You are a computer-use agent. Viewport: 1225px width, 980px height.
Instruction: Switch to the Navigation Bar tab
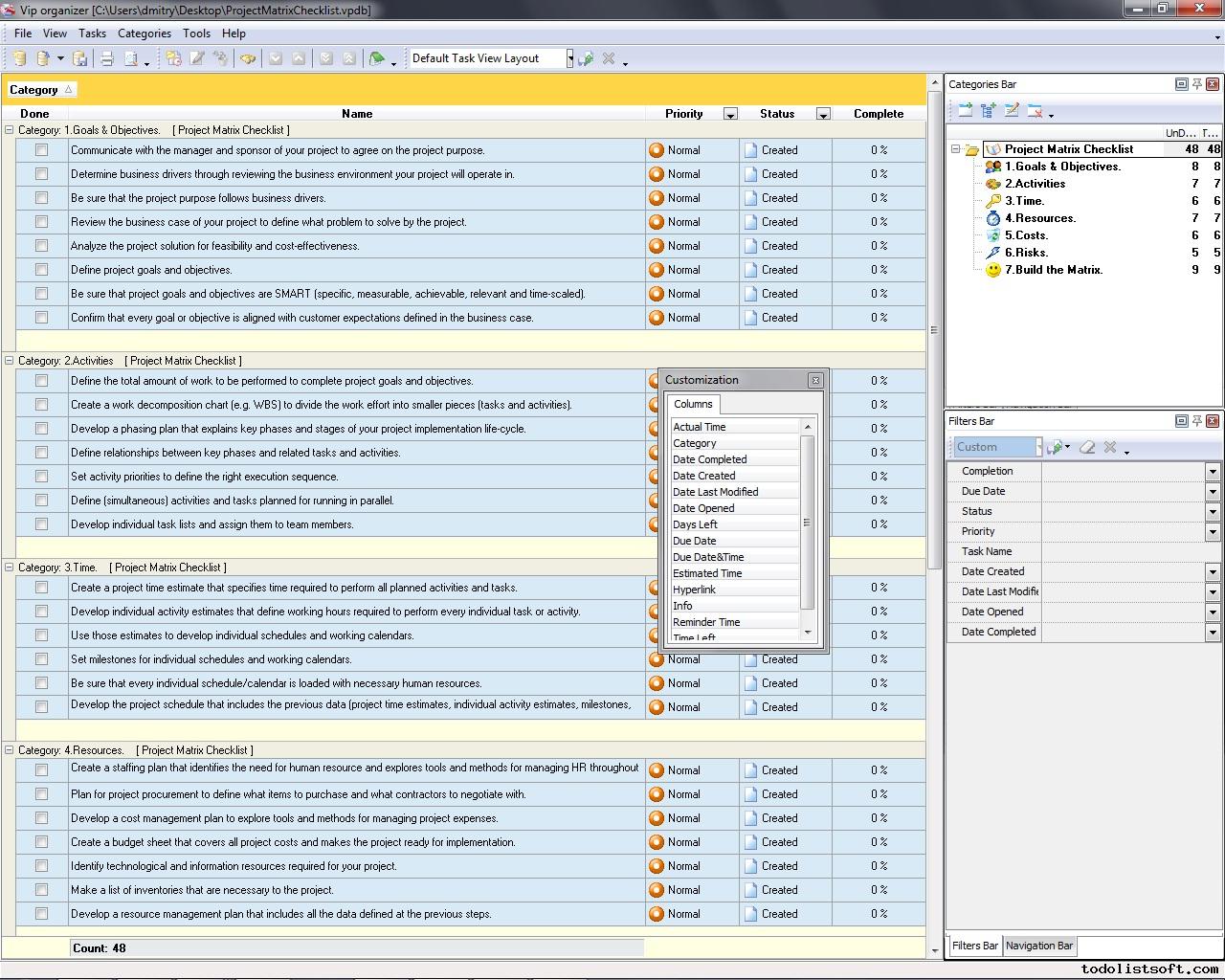coord(1038,946)
